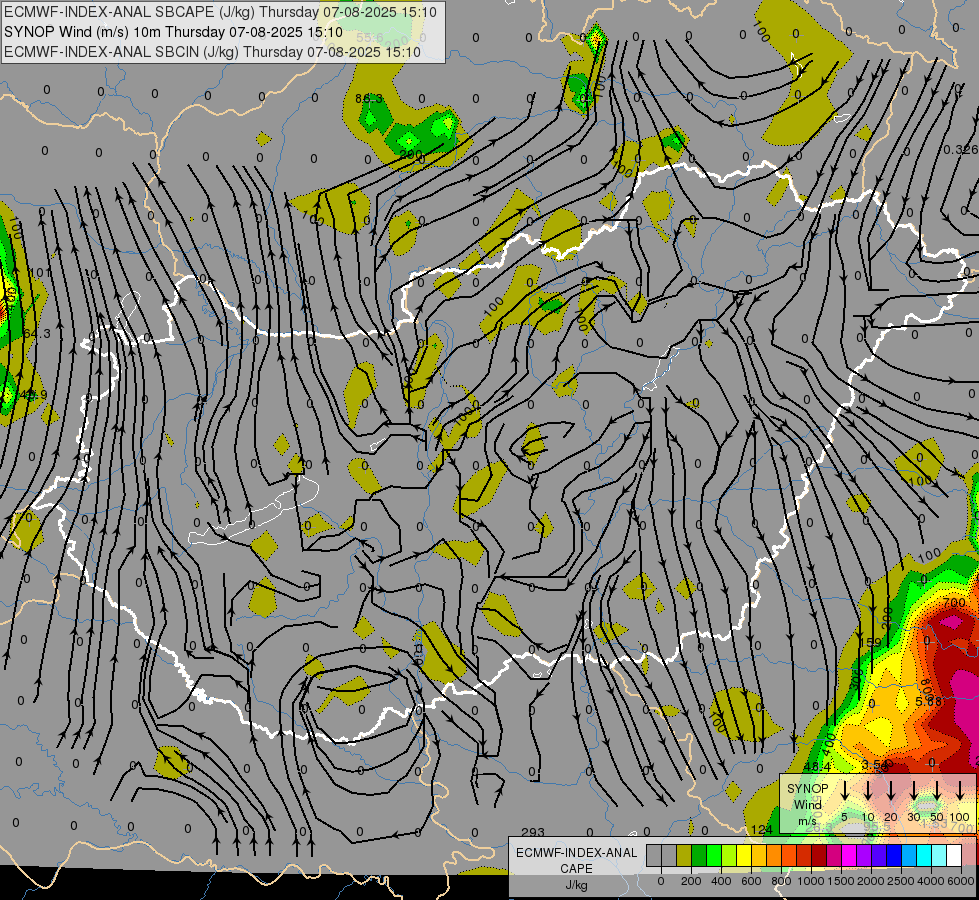This screenshot has width=979, height=900.
Task: Click the 6000 tick label in CAPE legend
Action: click(961, 881)
